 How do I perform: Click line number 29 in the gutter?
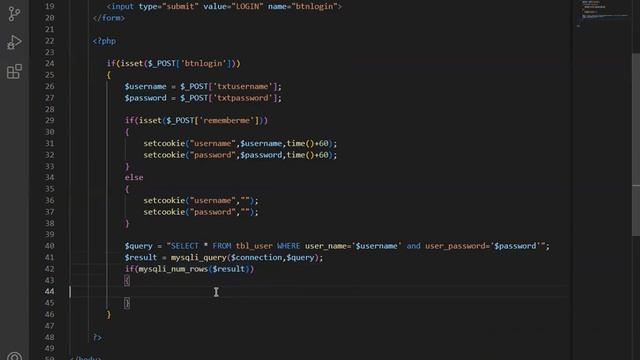tap(49, 120)
